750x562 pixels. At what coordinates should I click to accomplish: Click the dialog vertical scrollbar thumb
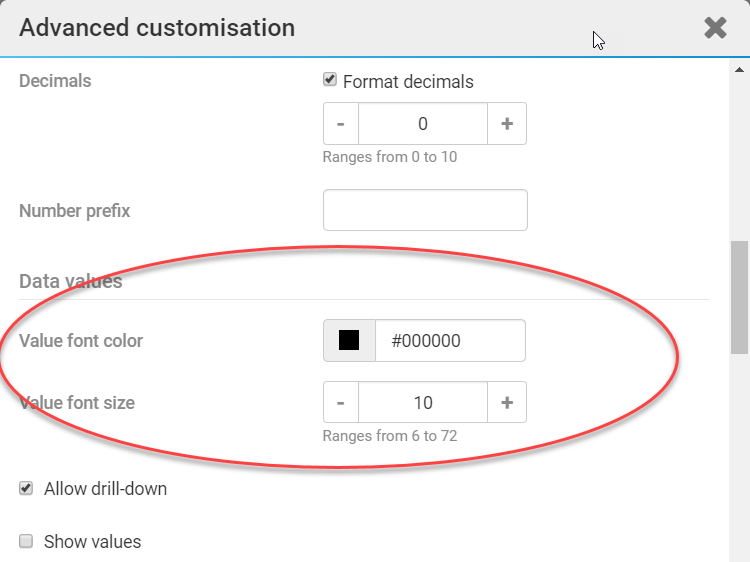[x=739, y=297]
